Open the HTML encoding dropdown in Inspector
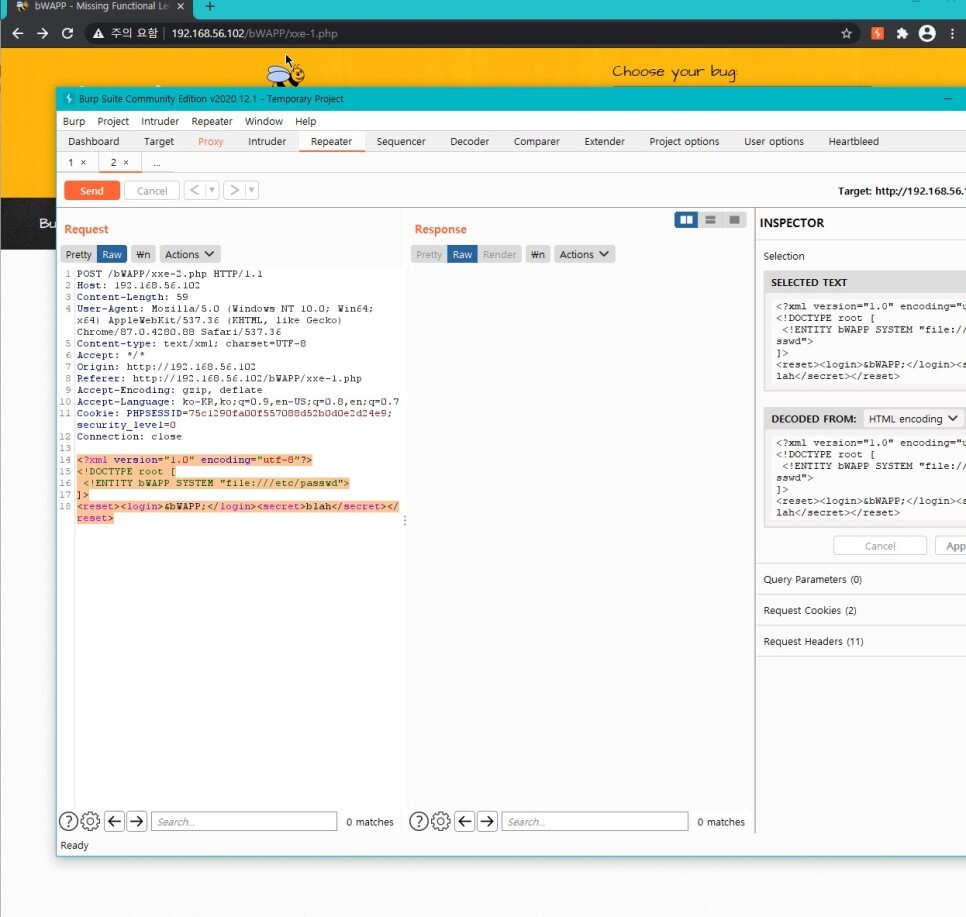This screenshot has height=917, width=966. [x=913, y=419]
